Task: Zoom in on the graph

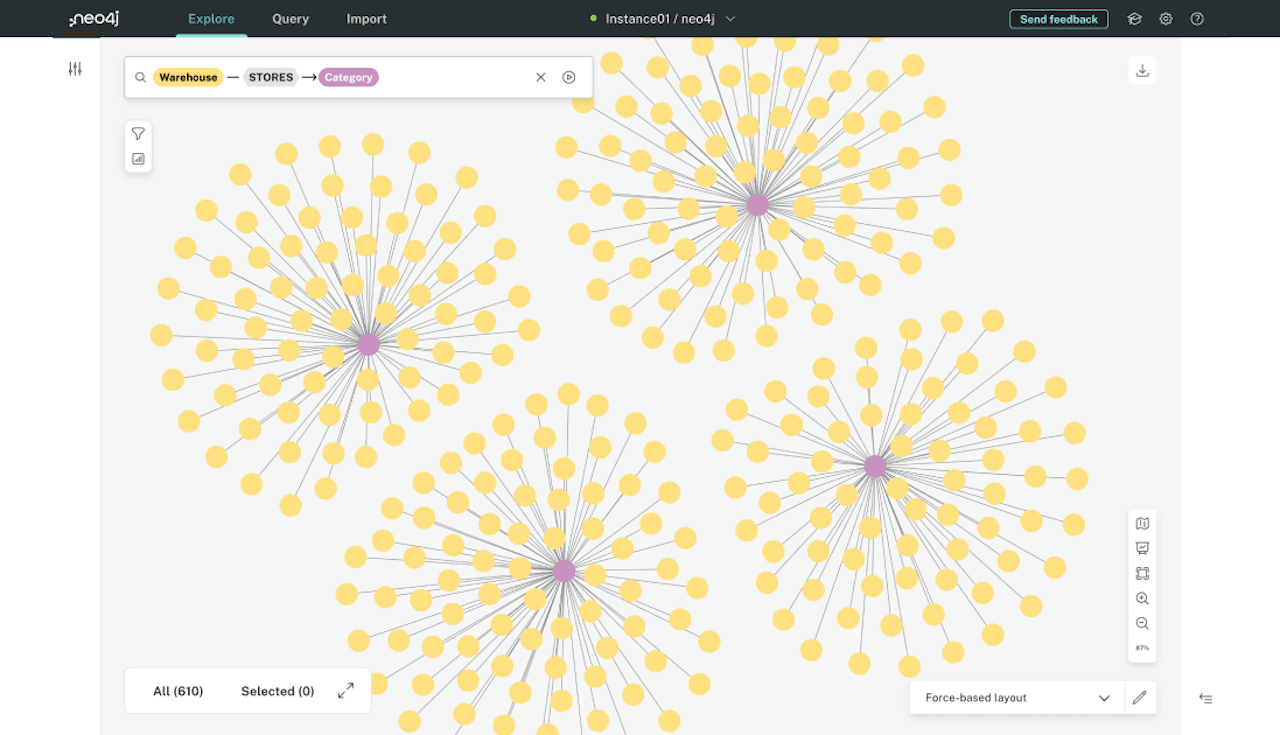Action: pyautogui.click(x=1142, y=598)
